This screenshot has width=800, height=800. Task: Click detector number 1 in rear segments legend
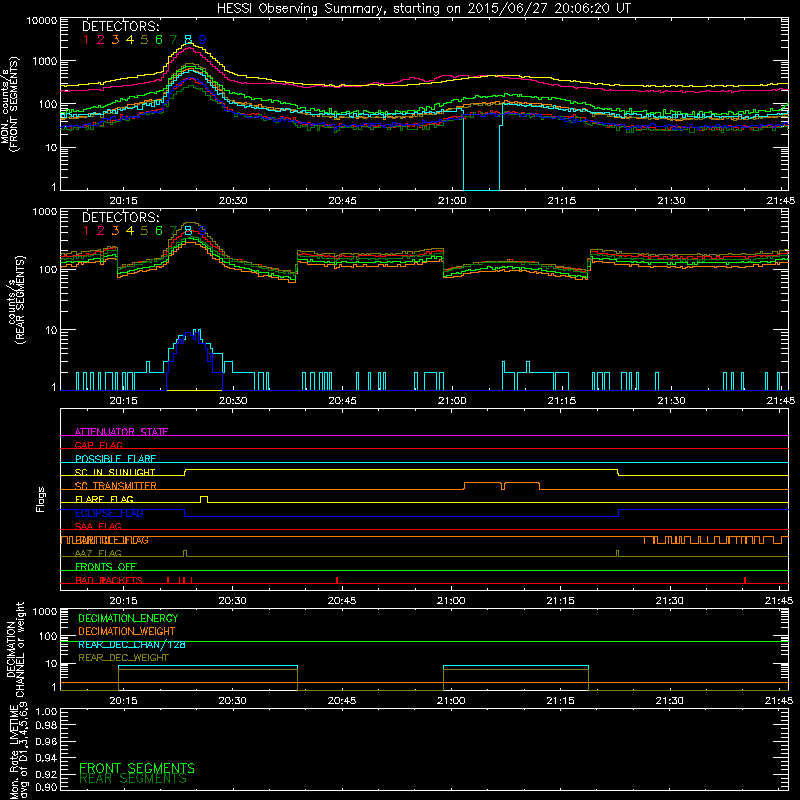tap(86, 231)
